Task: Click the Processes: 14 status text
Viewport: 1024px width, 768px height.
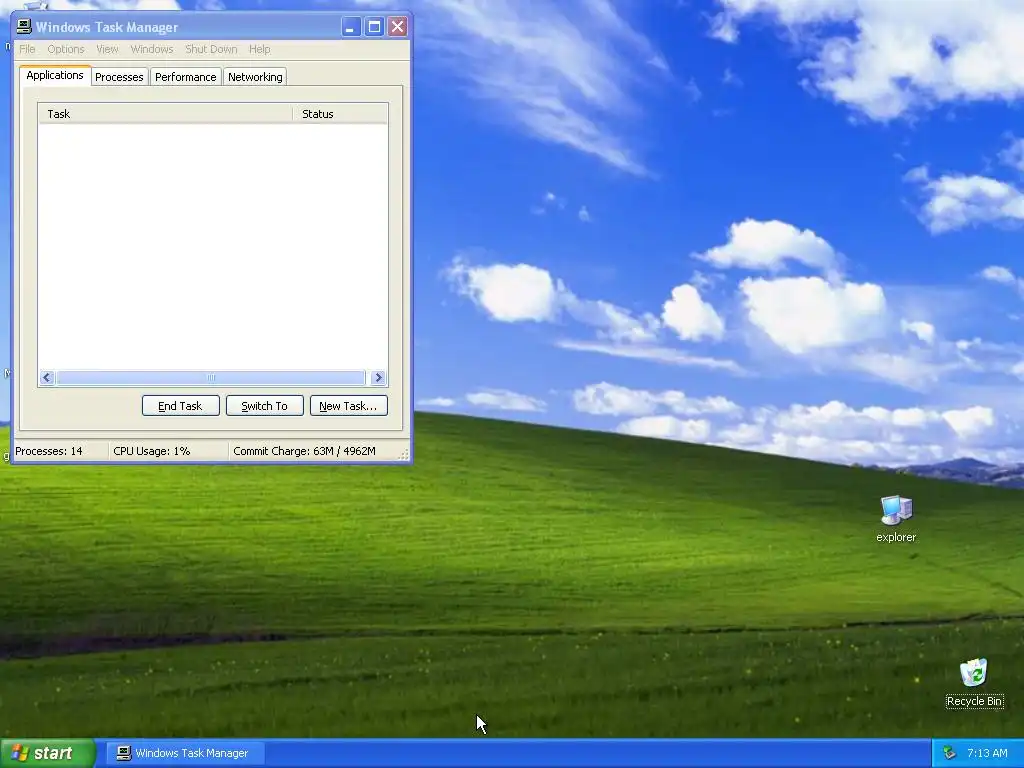Action: tap(49, 451)
